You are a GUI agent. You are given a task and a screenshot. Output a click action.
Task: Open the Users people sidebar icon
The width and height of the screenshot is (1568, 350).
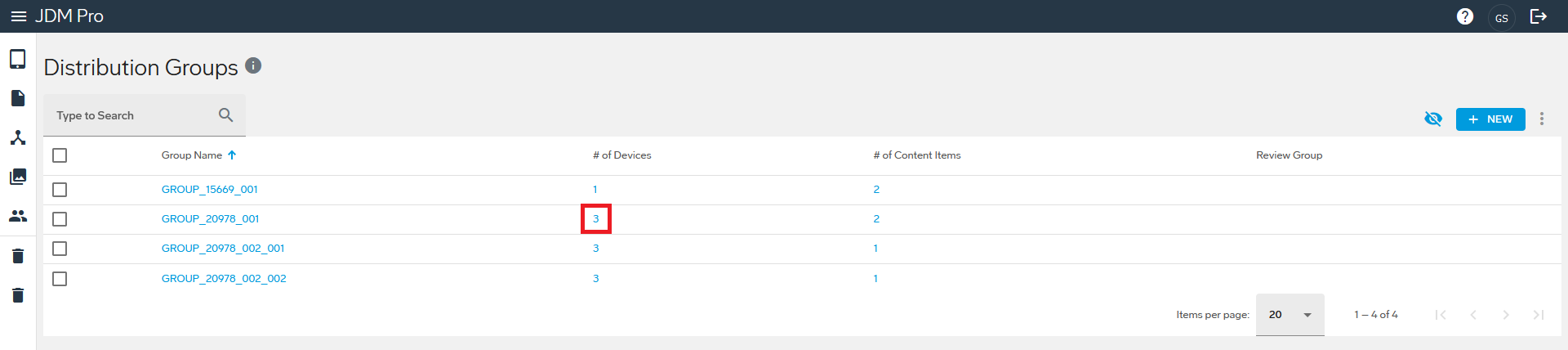point(18,216)
